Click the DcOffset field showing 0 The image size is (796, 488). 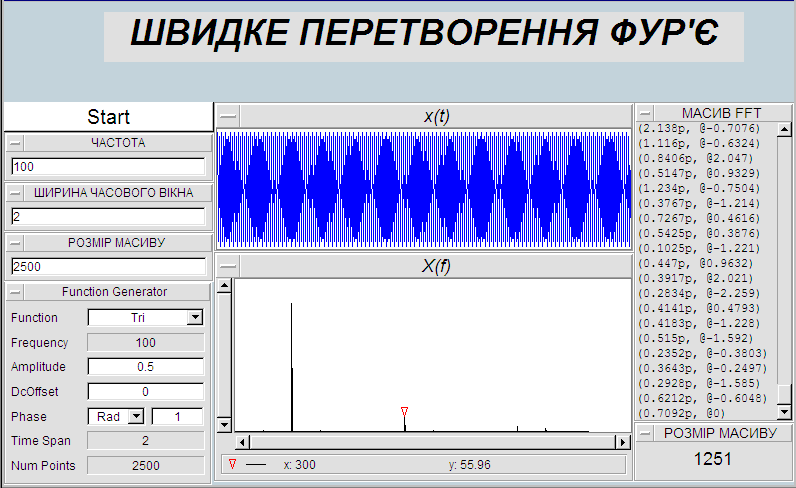pos(146,392)
